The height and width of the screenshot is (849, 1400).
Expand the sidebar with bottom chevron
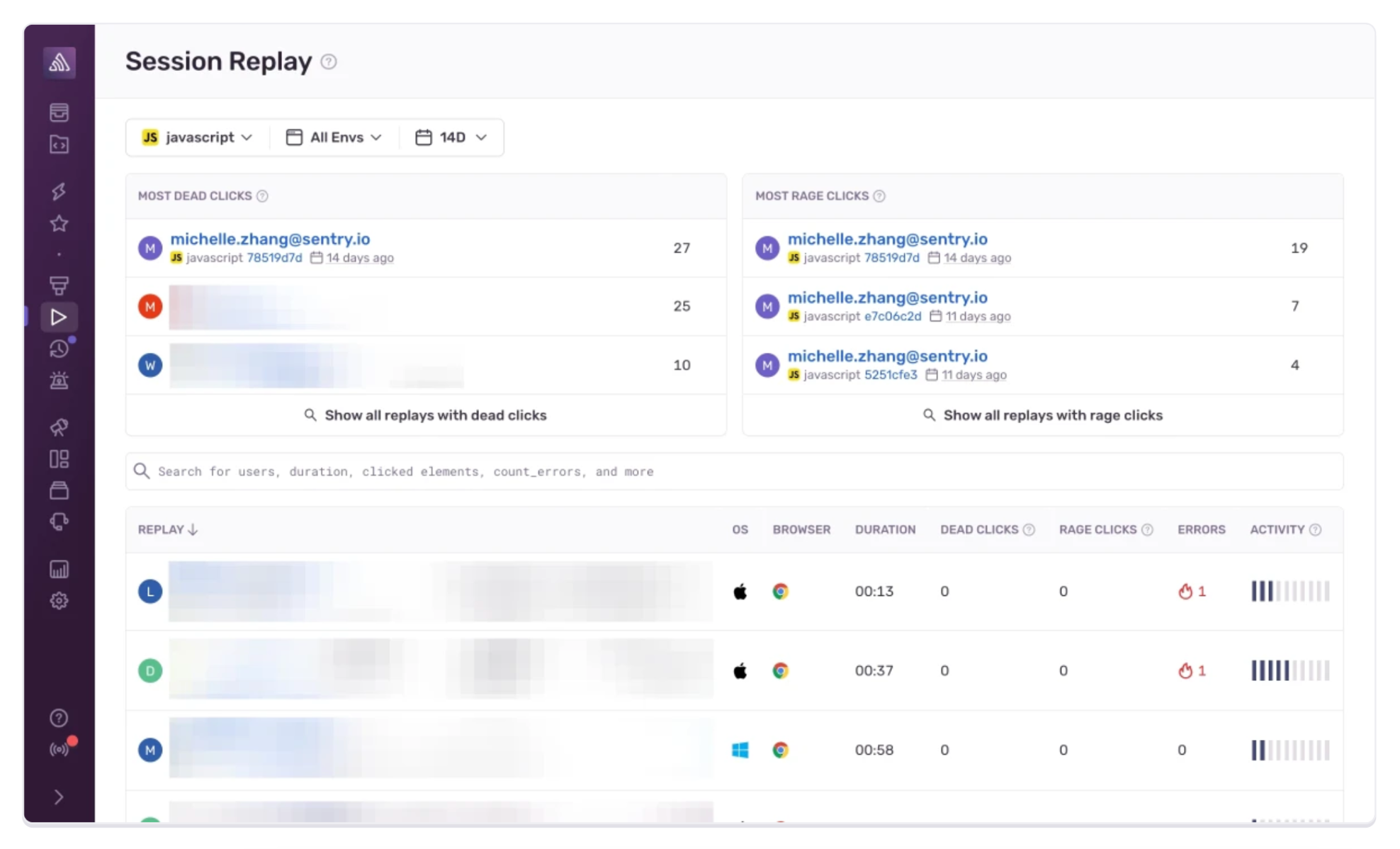click(x=59, y=797)
